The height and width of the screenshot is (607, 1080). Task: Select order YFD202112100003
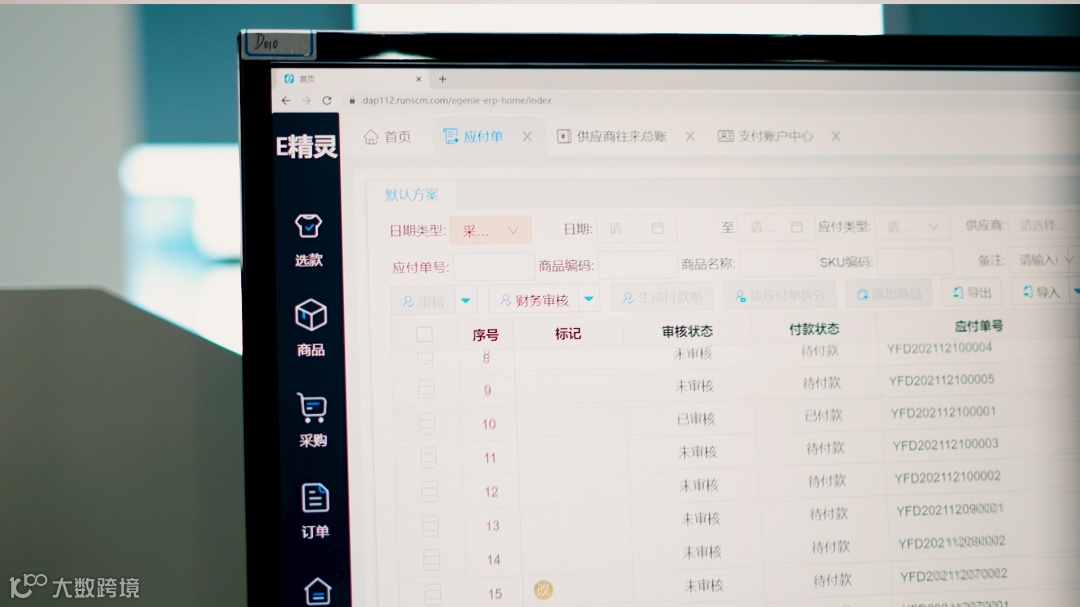point(945,444)
